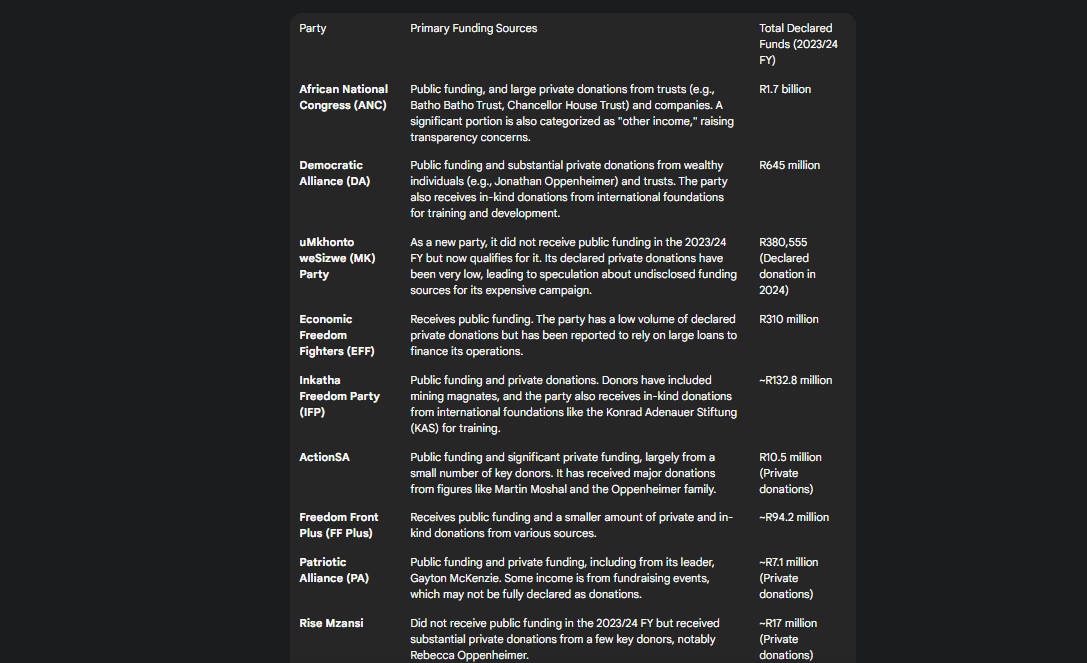Click the "Party" column header

point(313,29)
